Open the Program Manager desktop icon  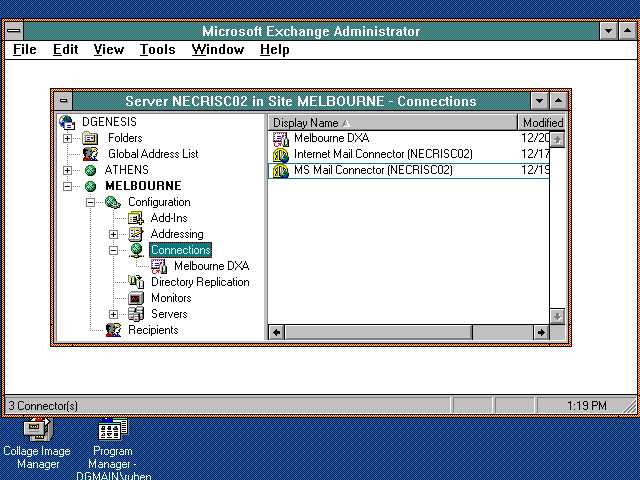click(x=113, y=429)
